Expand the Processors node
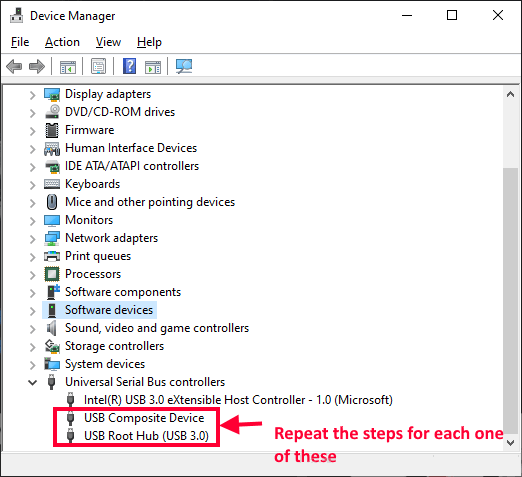This screenshot has width=522, height=477. coord(32,275)
